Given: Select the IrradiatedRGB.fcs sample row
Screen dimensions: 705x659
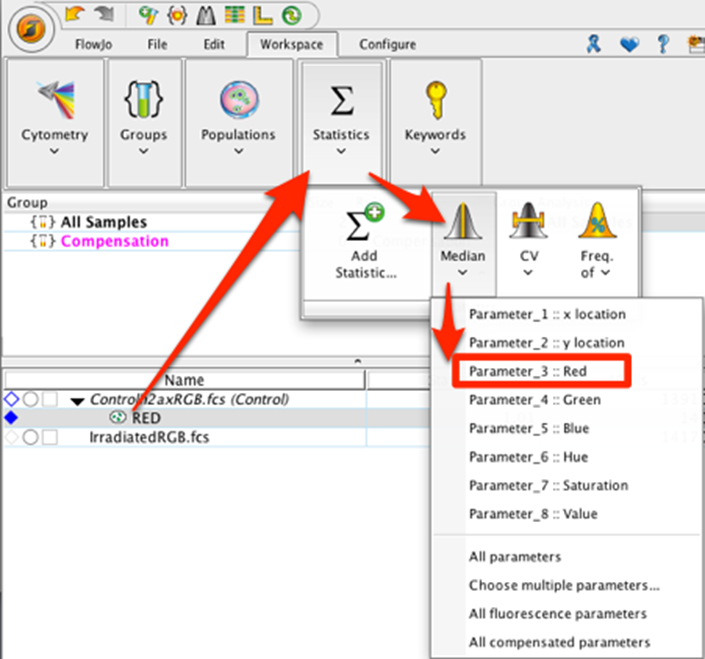Looking at the screenshot, I should click(x=149, y=437).
